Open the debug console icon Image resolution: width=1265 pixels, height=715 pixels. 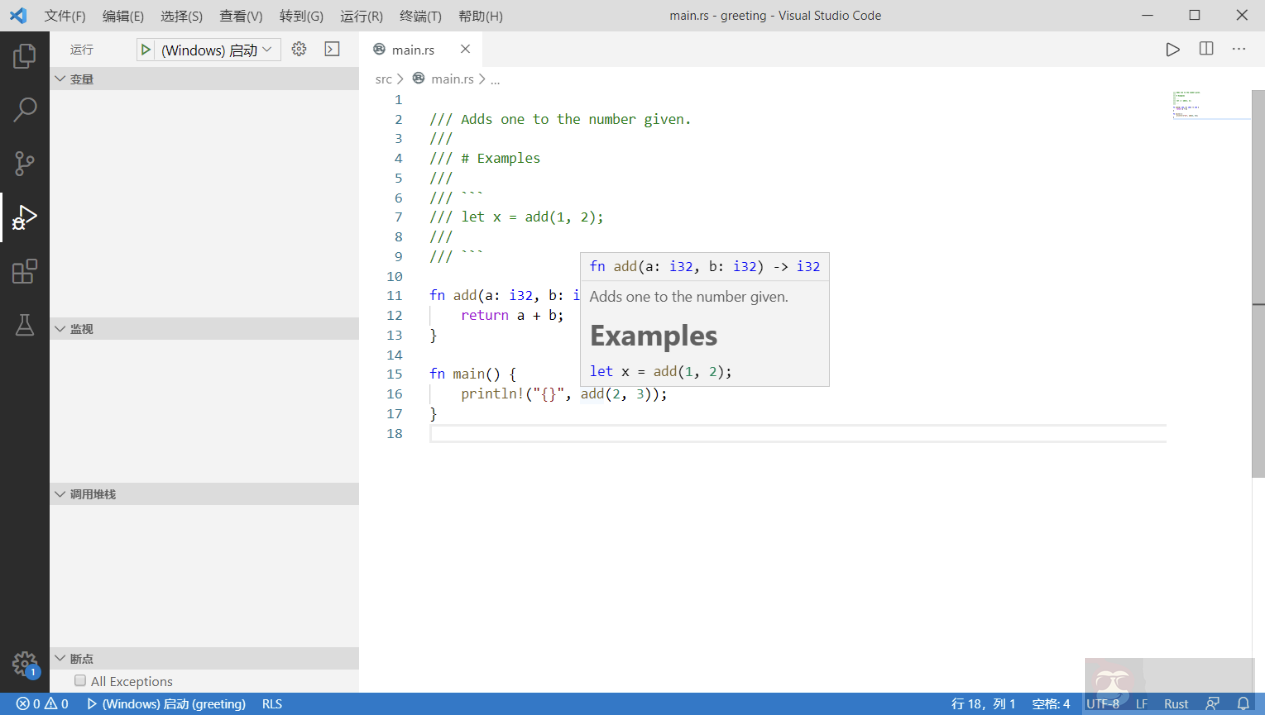332,49
